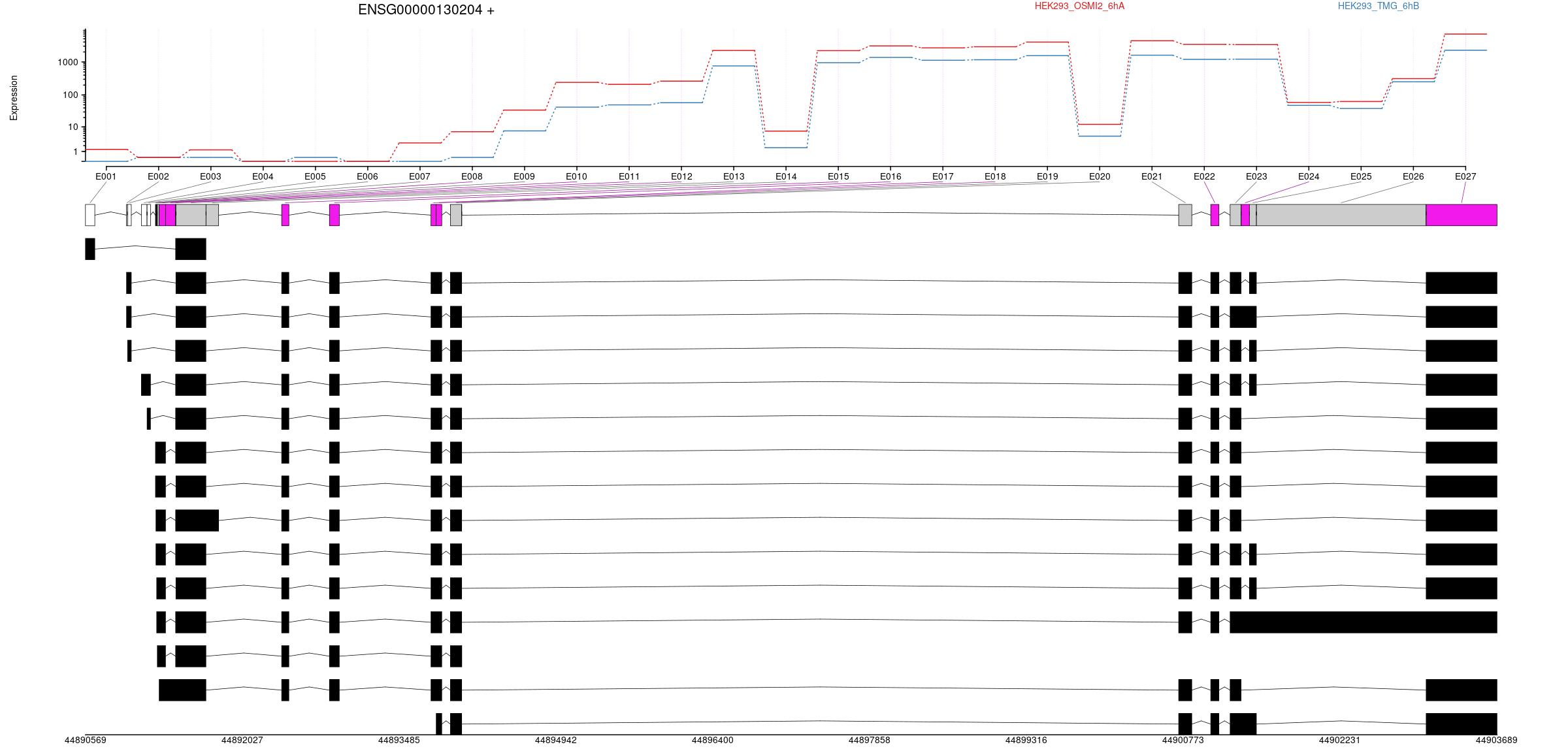Click exon label E021

[x=1152, y=176]
